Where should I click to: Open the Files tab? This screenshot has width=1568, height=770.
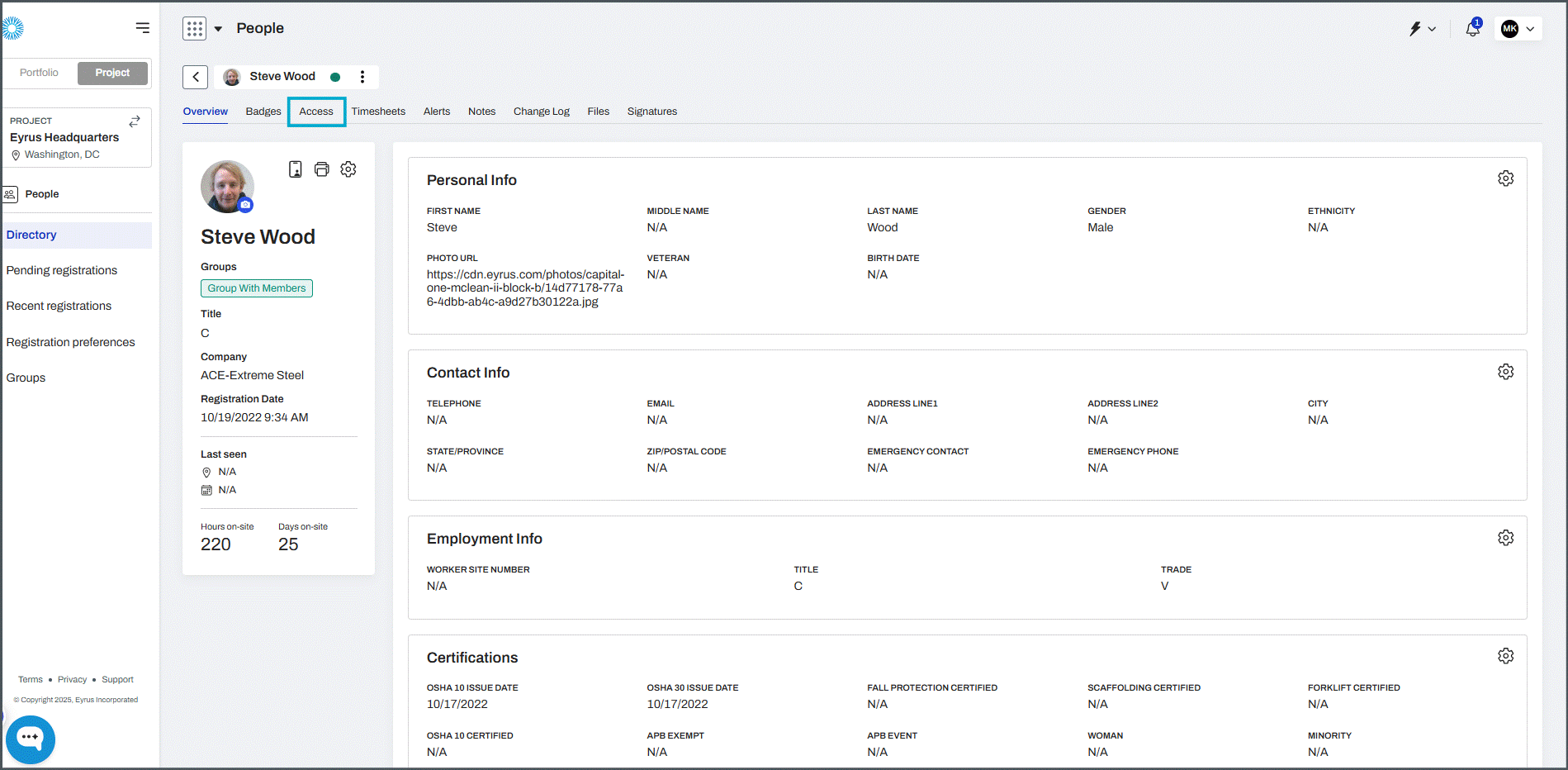pyautogui.click(x=599, y=112)
